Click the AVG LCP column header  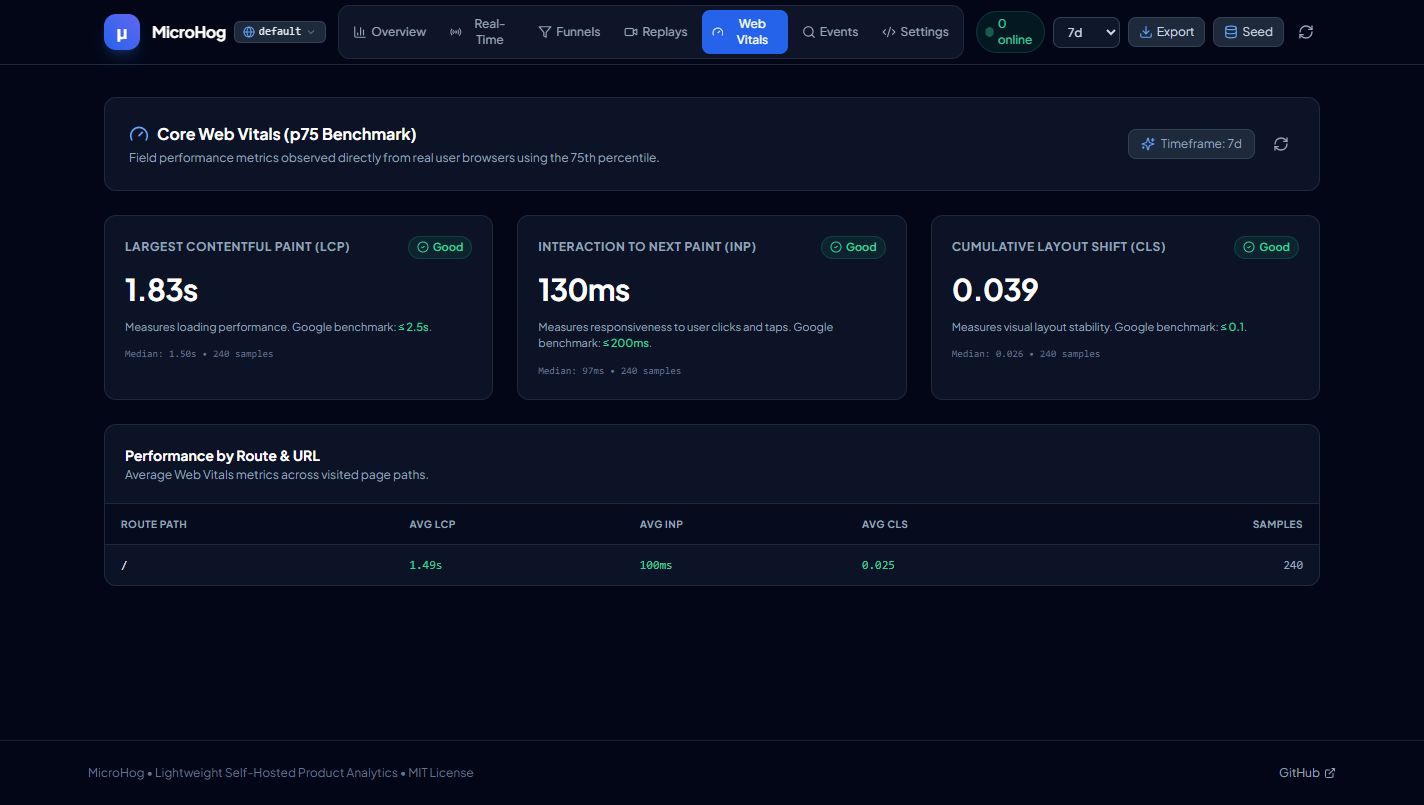point(432,524)
